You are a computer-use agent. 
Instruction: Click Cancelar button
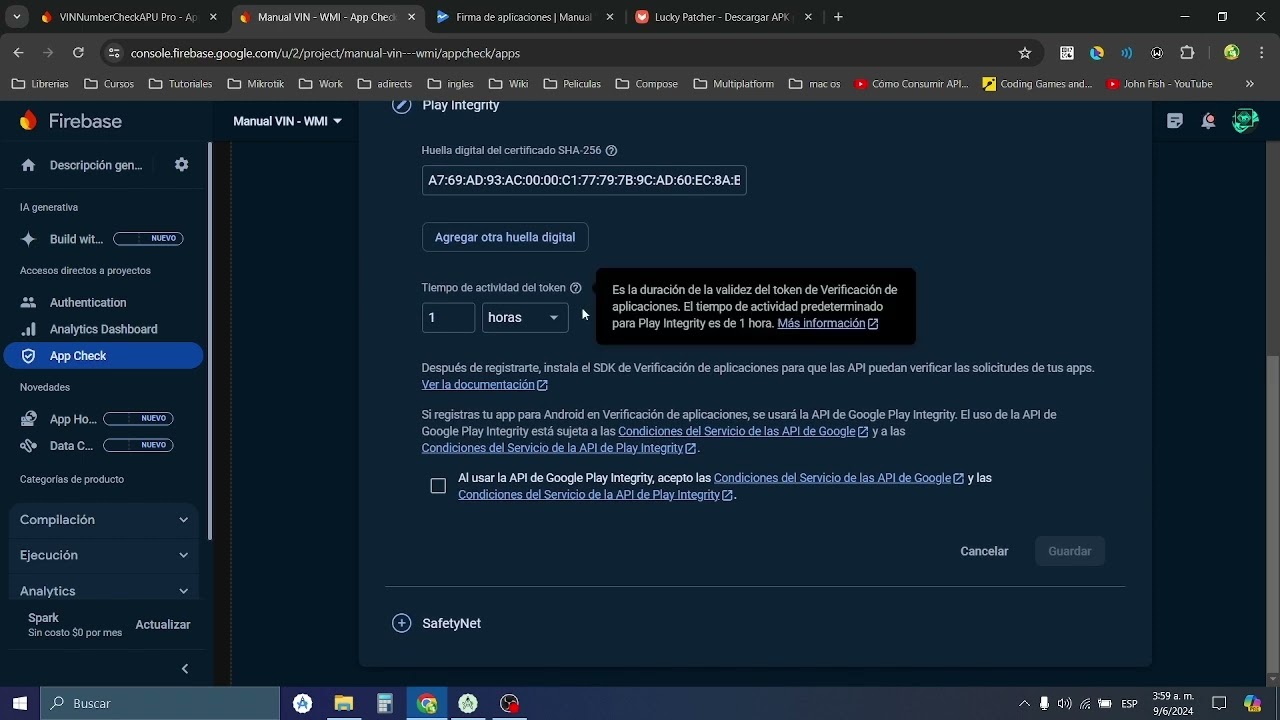(x=984, y=551)
